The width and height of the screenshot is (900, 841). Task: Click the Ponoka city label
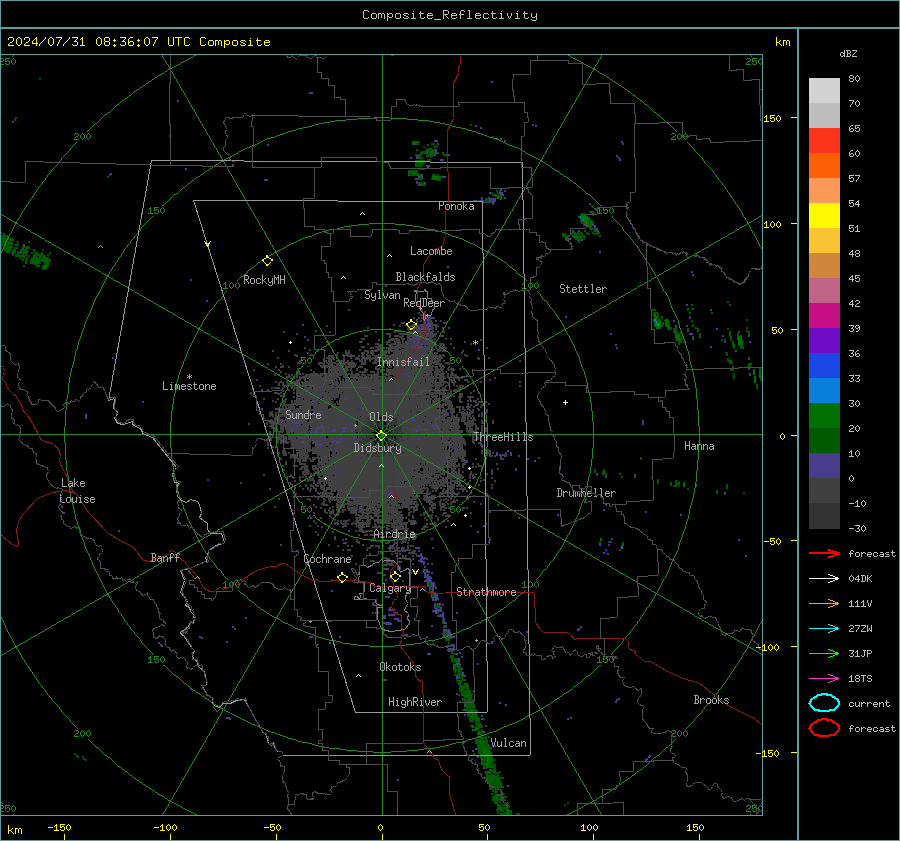pos(456,206)
